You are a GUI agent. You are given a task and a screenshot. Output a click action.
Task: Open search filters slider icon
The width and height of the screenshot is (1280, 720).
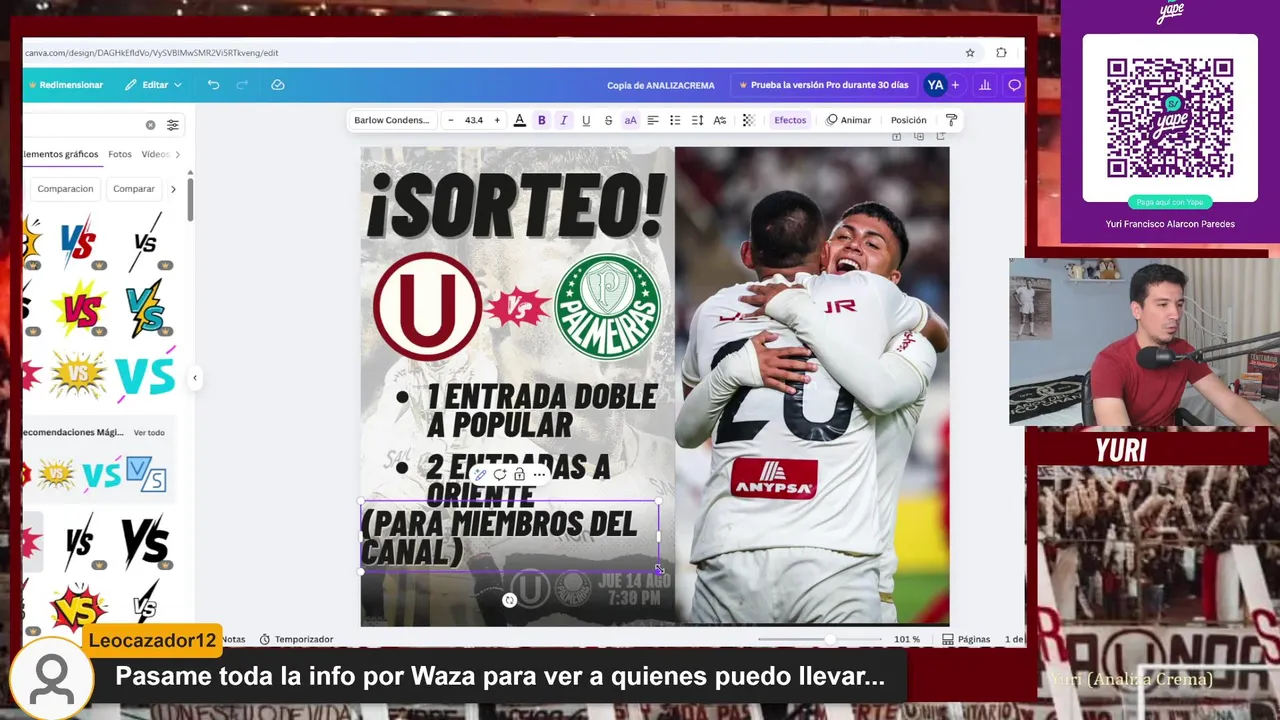point(172,125)
